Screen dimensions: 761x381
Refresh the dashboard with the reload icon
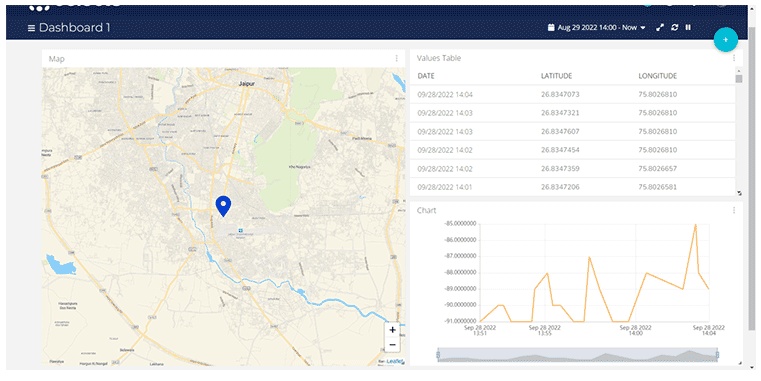click(x=674, y=28)
